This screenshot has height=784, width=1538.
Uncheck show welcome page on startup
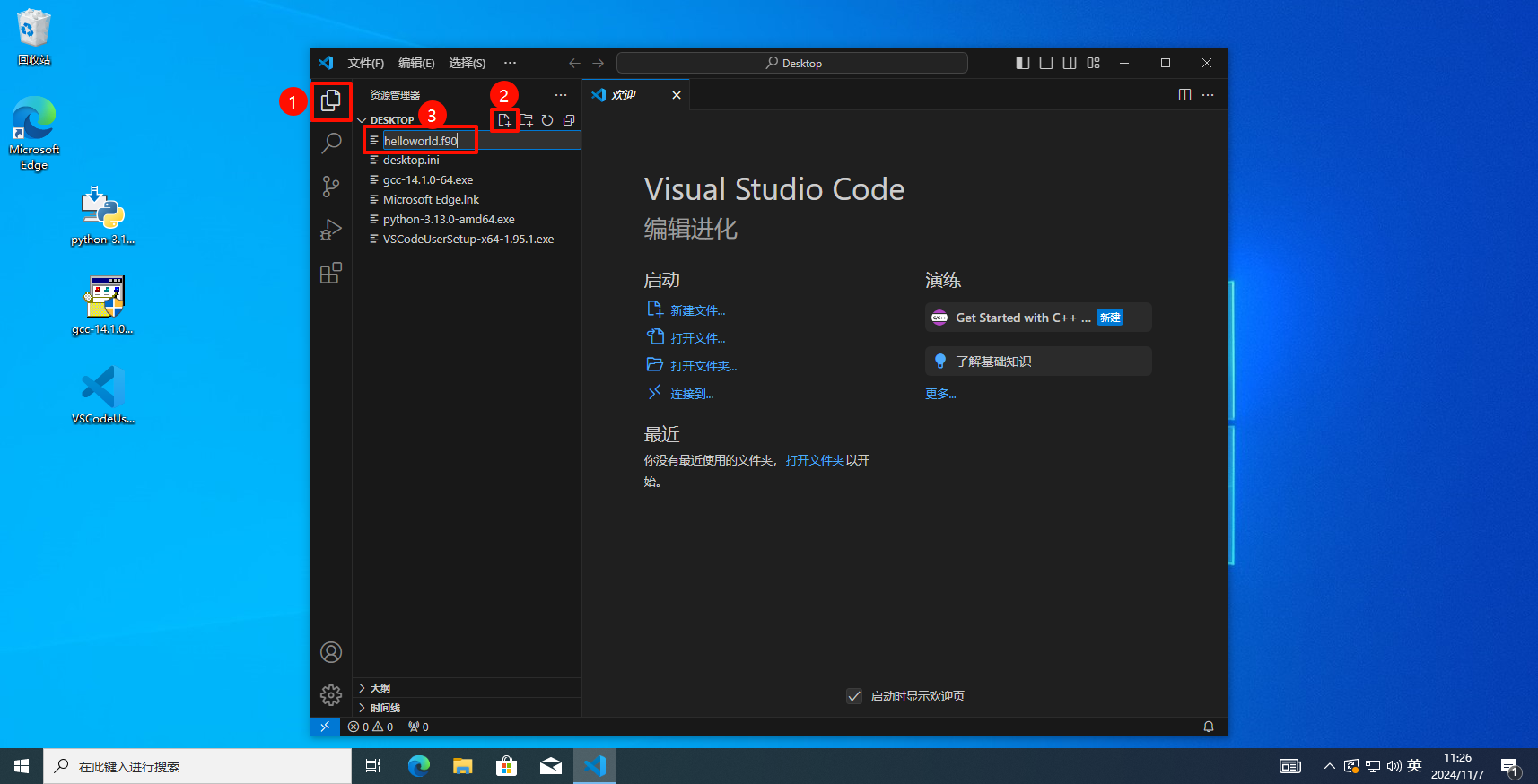coord(854,696)
